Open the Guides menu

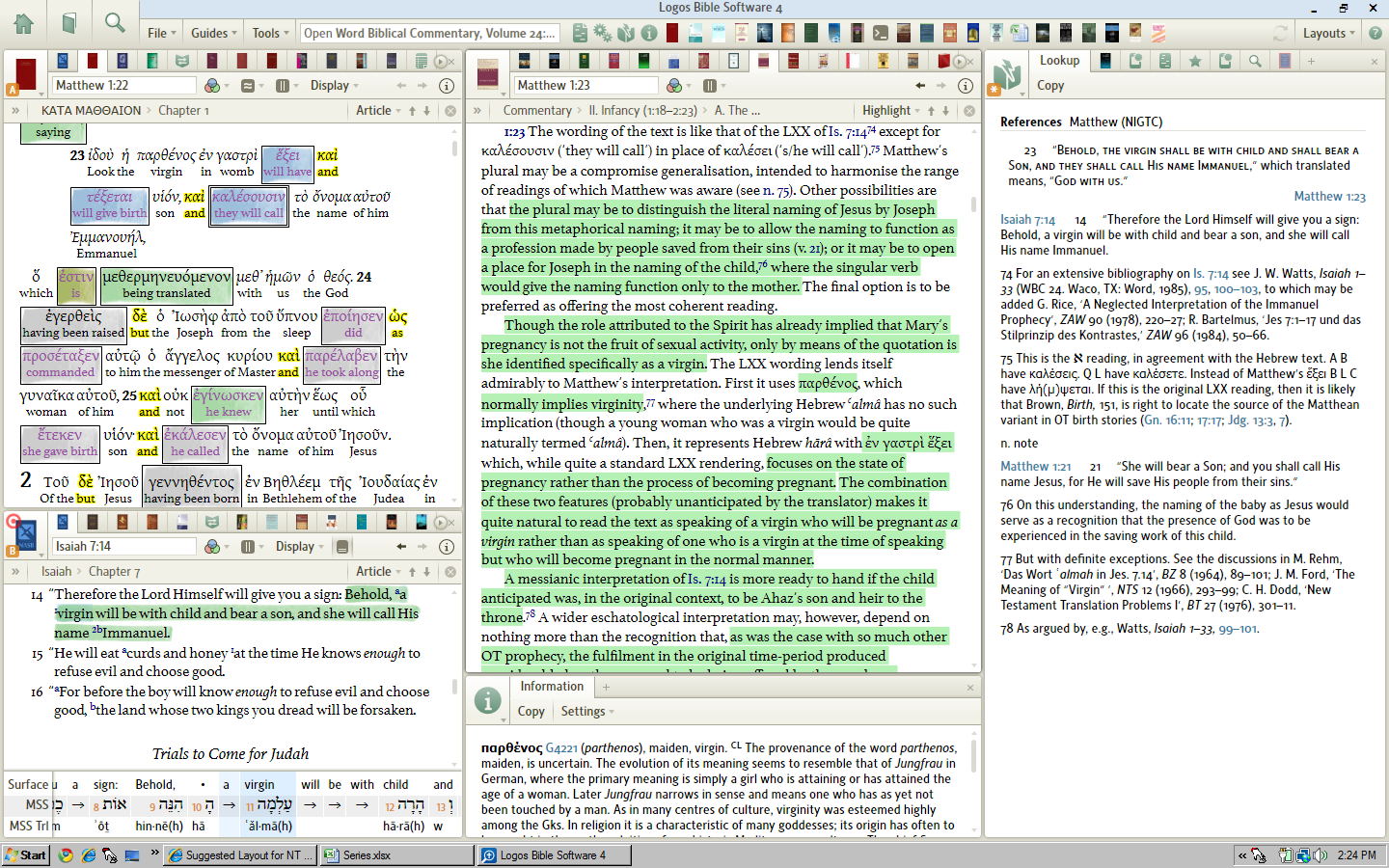[x=213, y=33]
